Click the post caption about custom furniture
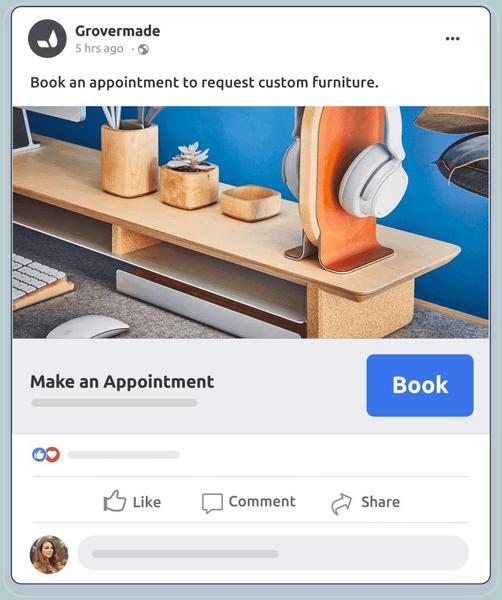 [204, 83]
